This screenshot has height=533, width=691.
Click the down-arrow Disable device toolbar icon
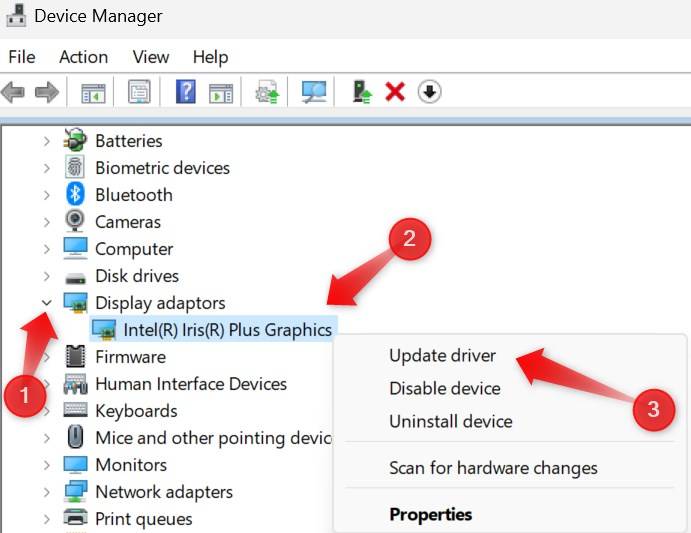[429, 92]
